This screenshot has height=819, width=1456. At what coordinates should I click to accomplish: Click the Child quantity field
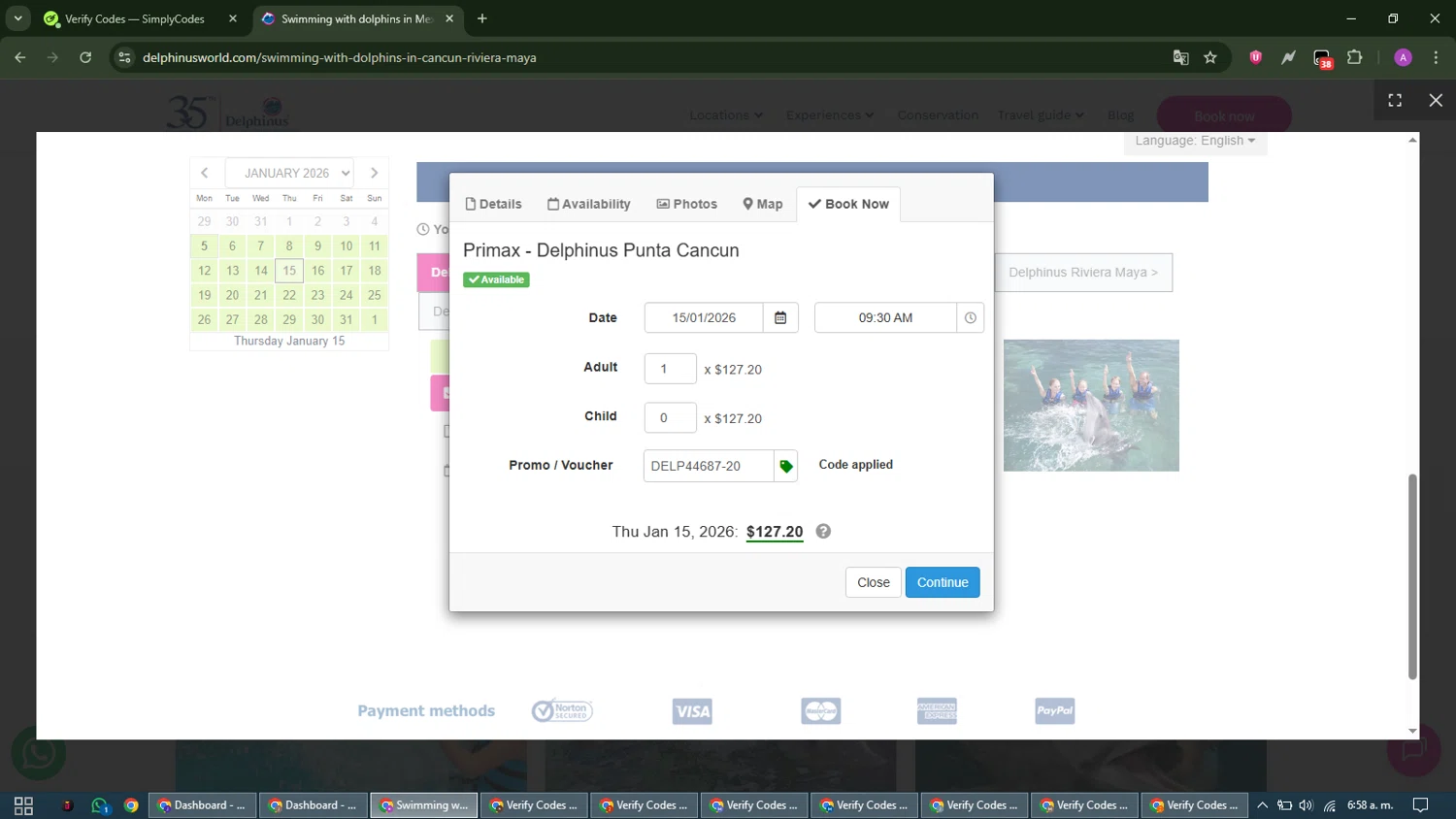click(x=671, y=418)
